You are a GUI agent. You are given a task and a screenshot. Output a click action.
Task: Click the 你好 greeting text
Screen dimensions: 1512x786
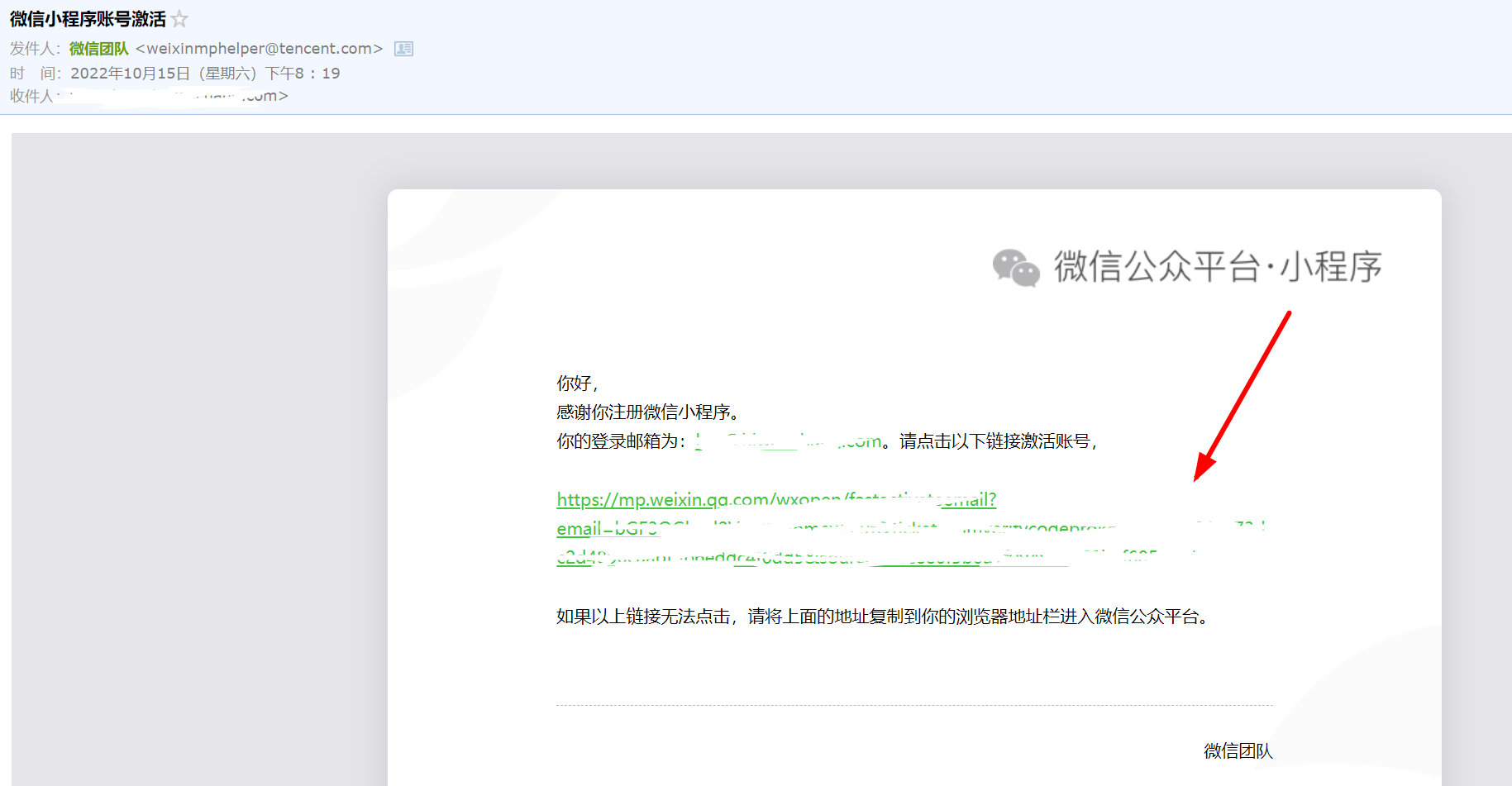click(x=577, y=383)
